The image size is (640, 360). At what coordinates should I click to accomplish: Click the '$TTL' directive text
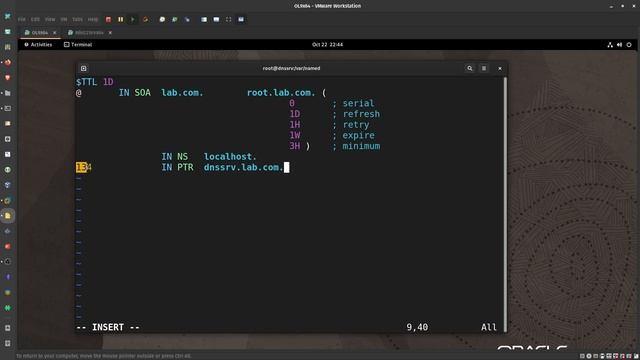point(87,82)
